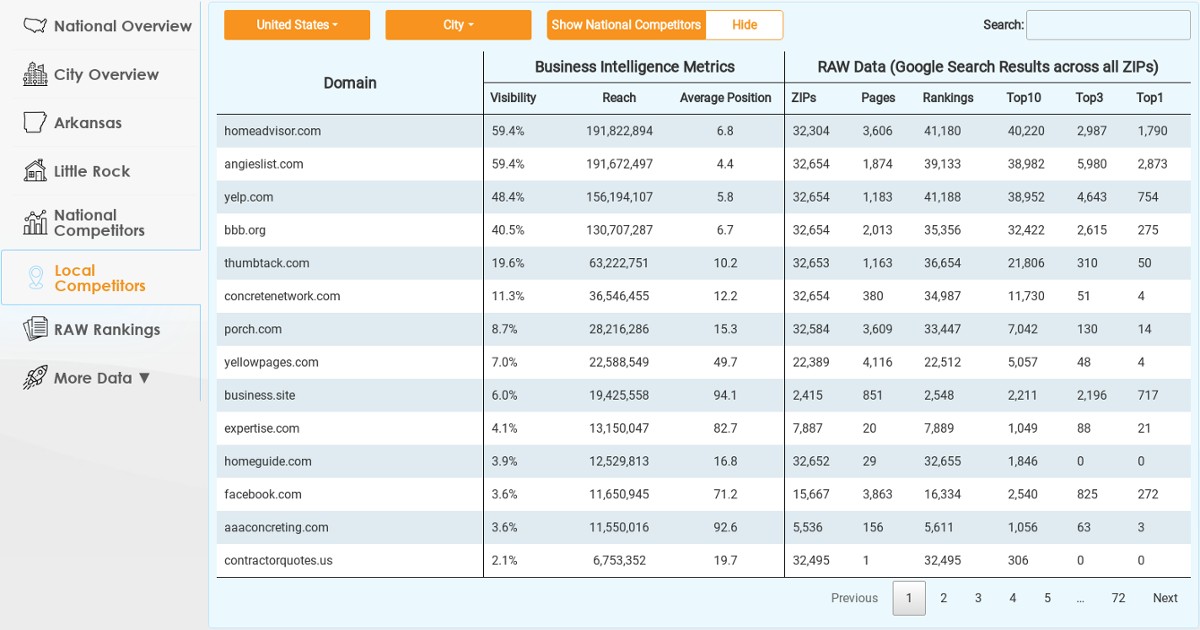The image size is (1200, 630).
Task: Toggle Show National Competitors on
Action: pos(626,25)
